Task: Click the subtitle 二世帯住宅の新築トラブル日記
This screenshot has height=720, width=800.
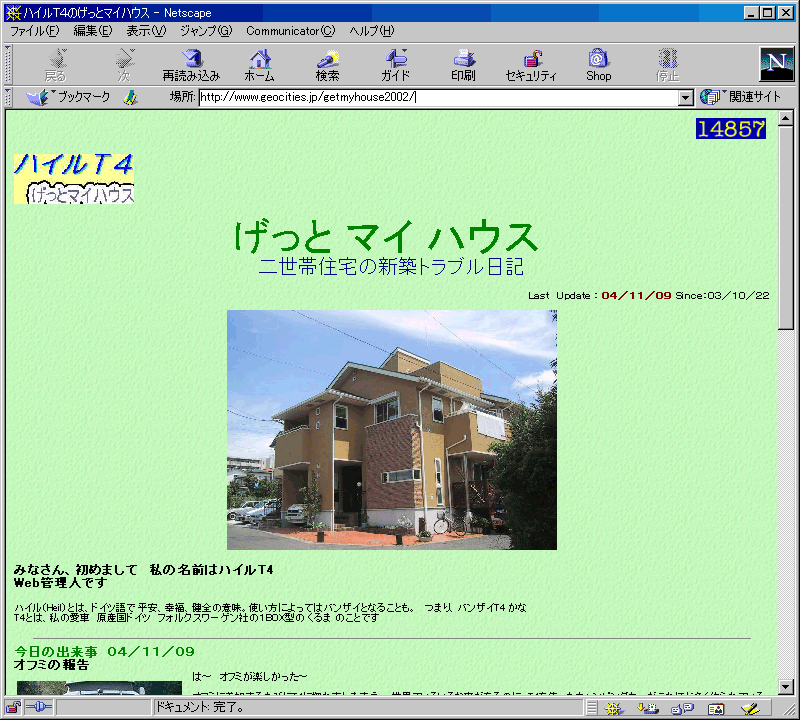Action: (391, 266)
